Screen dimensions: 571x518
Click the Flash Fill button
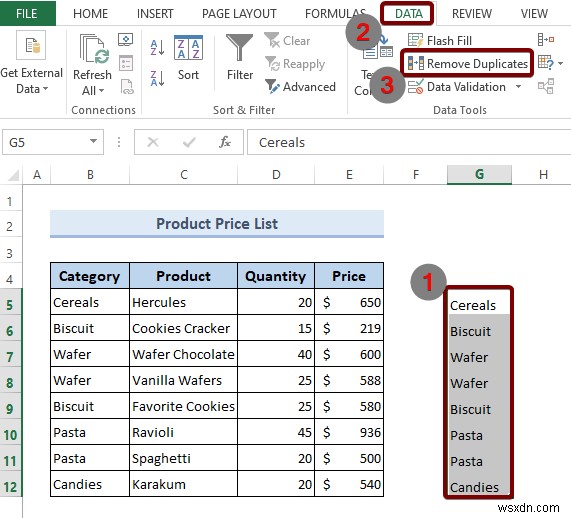[440, 40]
